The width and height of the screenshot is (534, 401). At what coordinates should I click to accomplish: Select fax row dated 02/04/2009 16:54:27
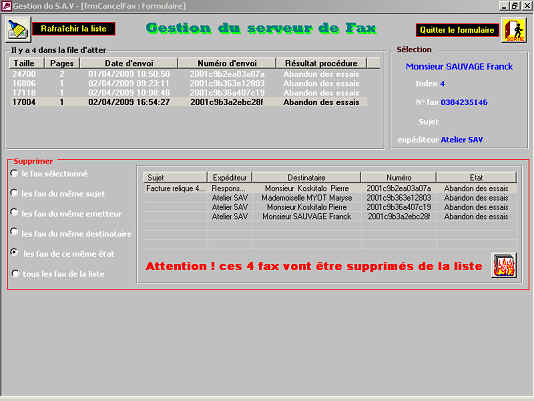189,102
